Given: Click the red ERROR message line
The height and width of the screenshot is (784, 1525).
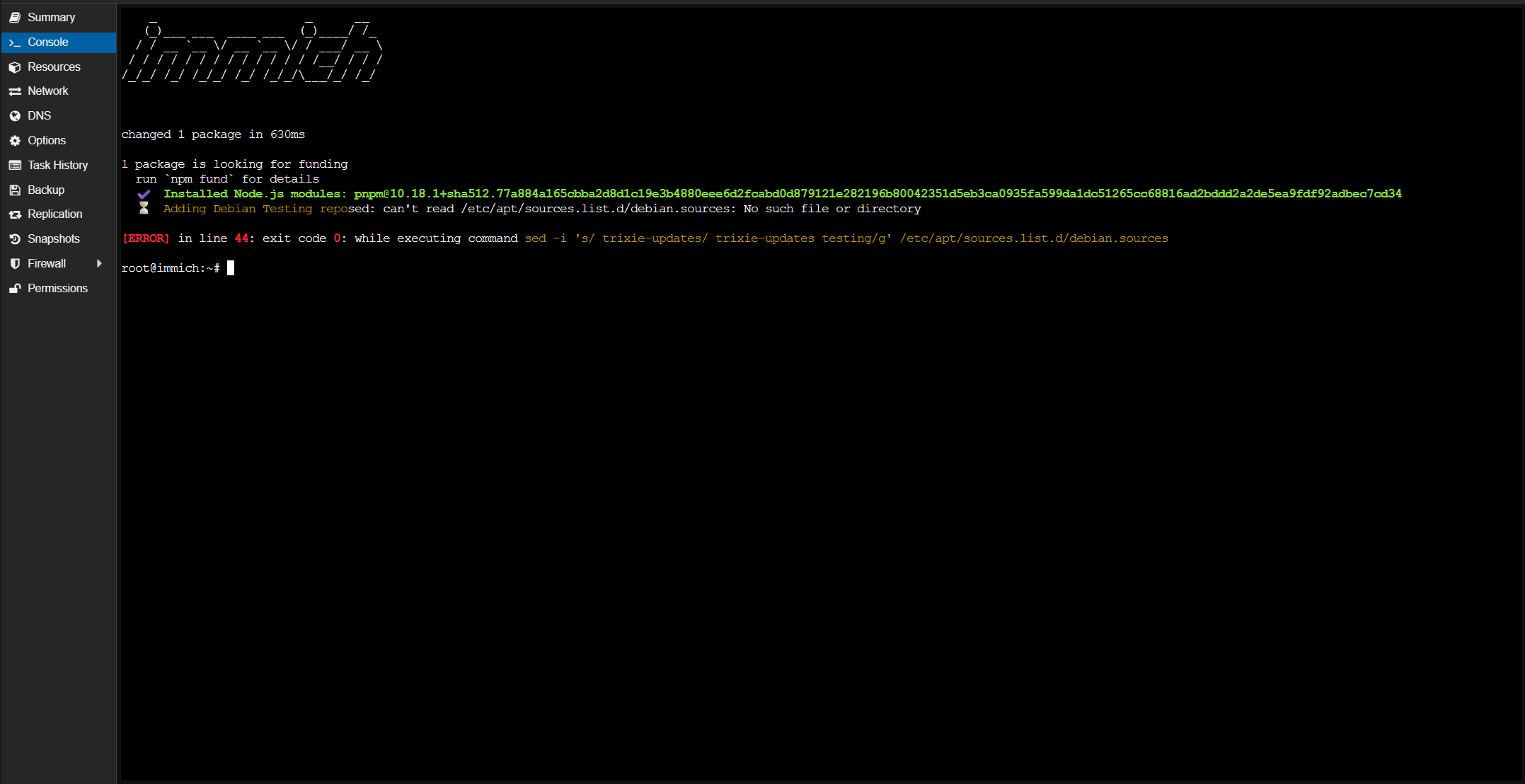Looking at the screenshot, I should pyautogui.click(x=146, y=238).
